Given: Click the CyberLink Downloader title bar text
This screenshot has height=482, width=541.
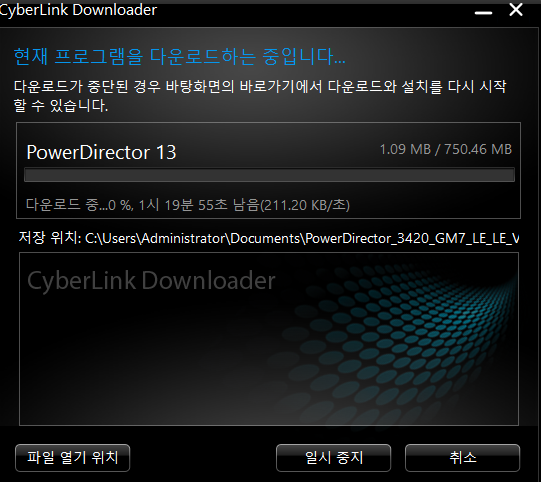Looking at the screenshot, I should tap(78, 10).
